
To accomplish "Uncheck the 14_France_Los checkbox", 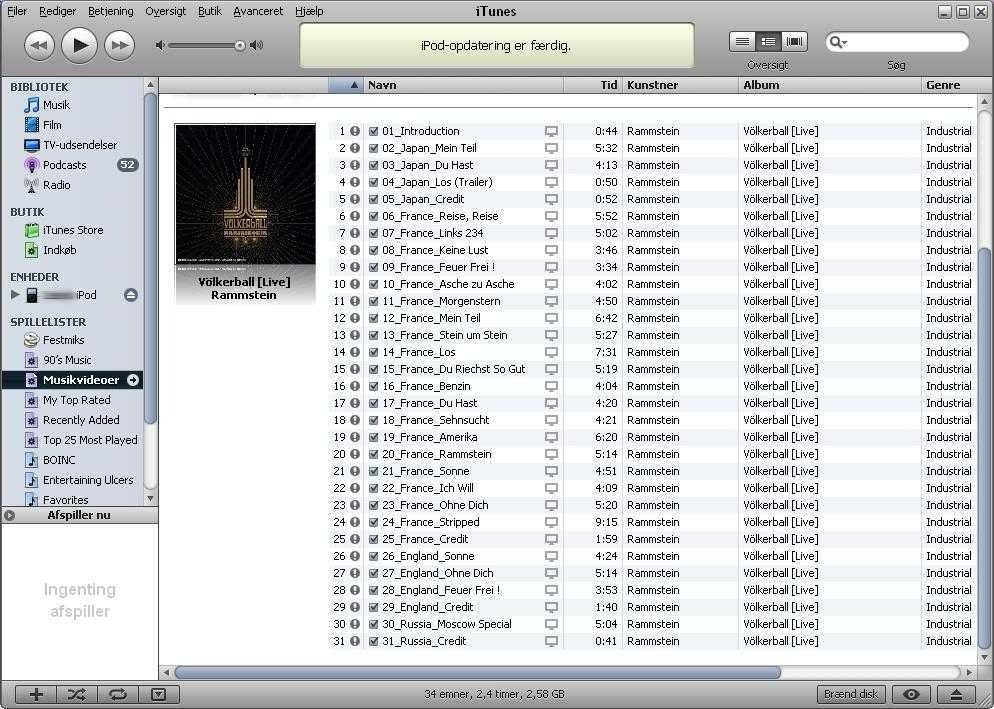I will point(373,353).
